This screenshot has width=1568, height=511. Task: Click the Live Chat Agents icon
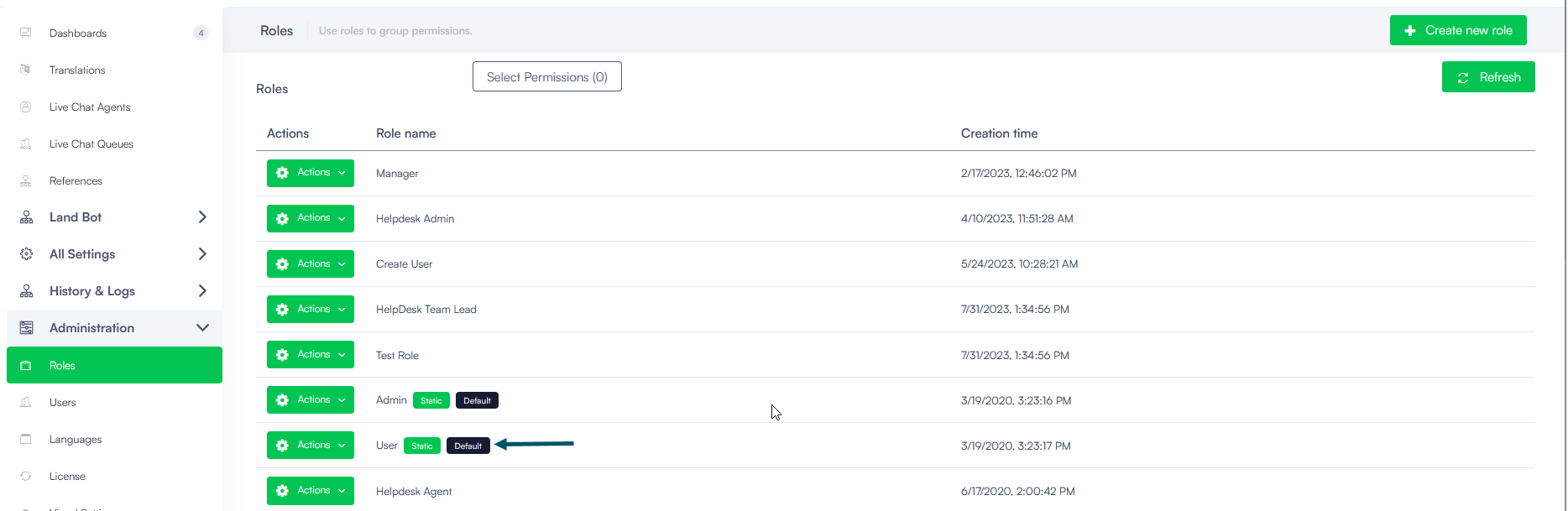click(x=26, y=107)
